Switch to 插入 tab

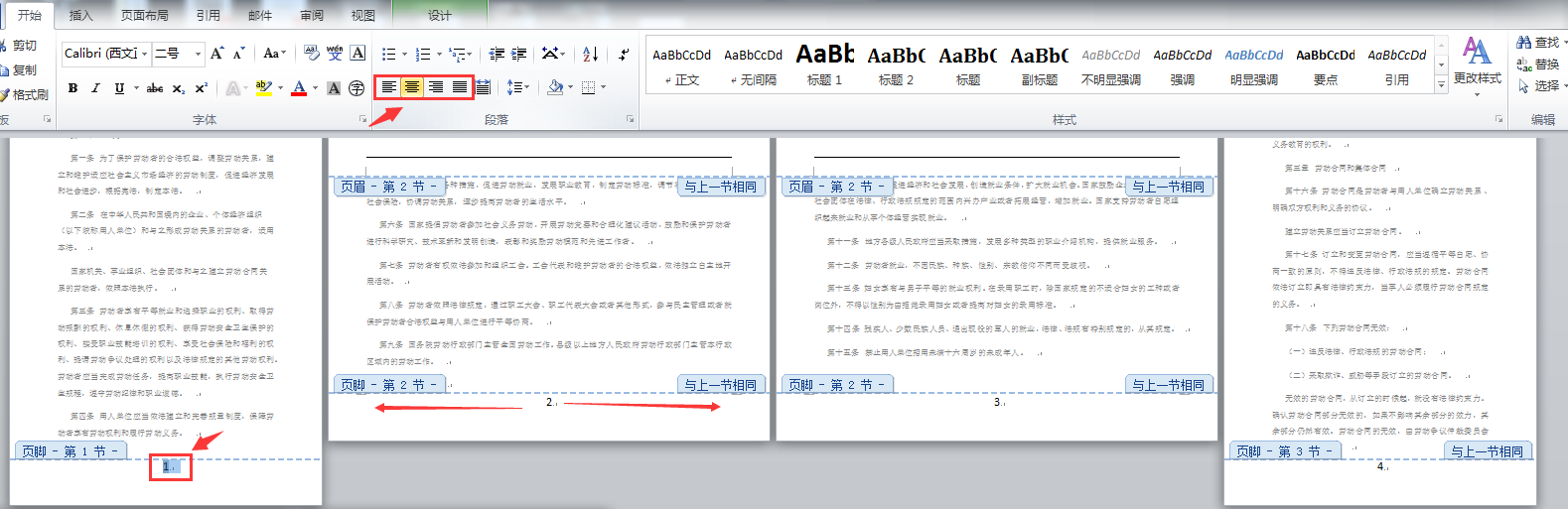81,15
